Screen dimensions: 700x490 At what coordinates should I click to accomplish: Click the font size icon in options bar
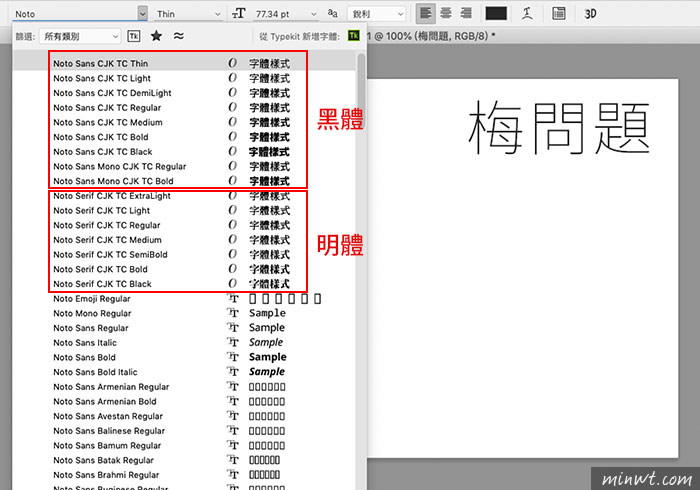point(239,13)
